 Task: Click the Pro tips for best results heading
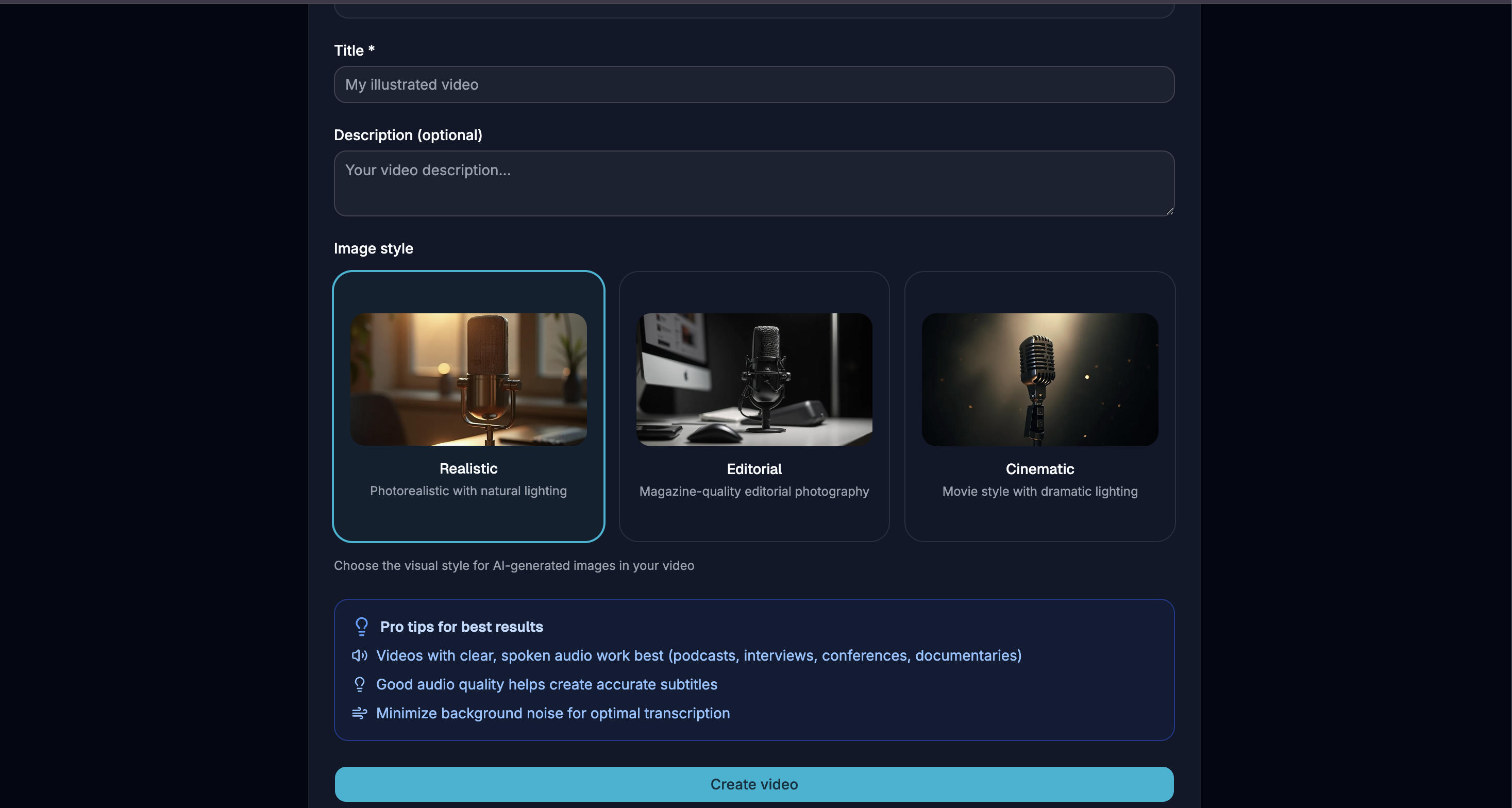coord(461,627)
